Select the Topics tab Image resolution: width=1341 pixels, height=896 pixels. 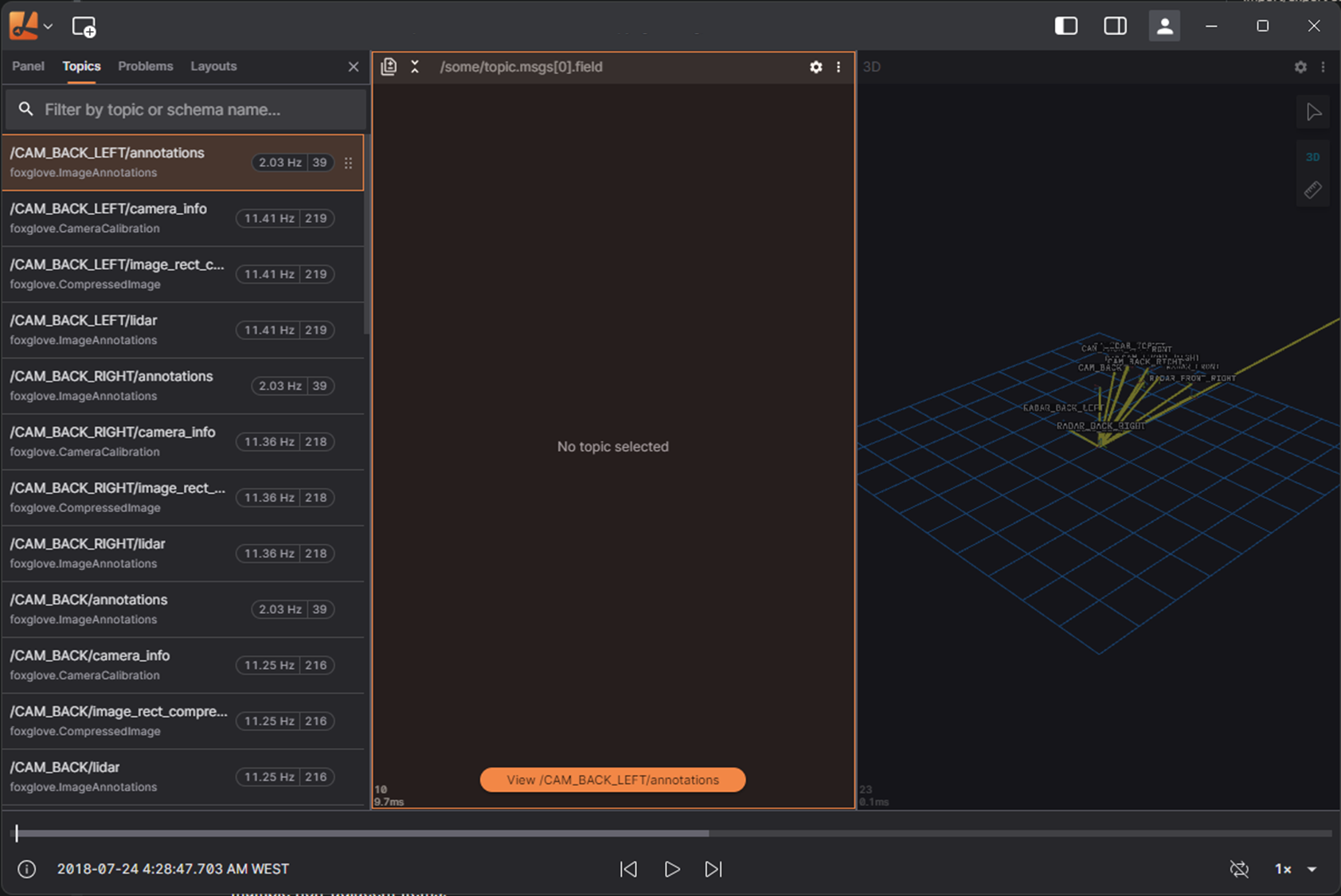coord(81,66)
